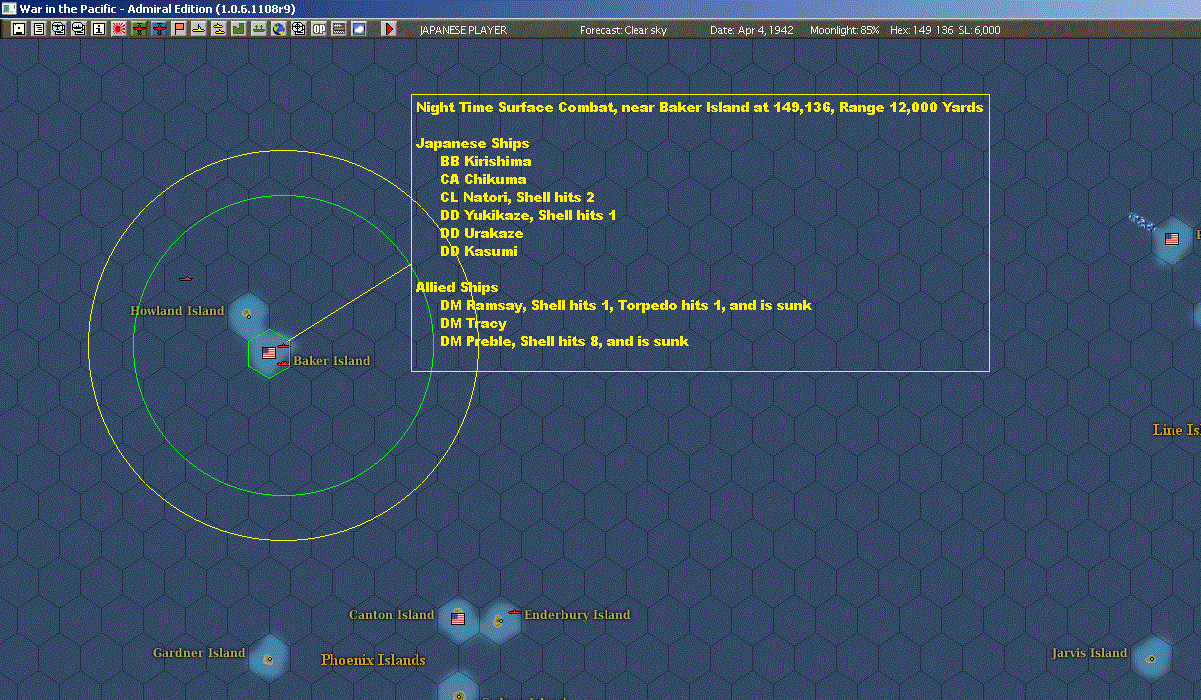
Task: Open the globe toolbar icon
Action: click(x=279, y=29)
